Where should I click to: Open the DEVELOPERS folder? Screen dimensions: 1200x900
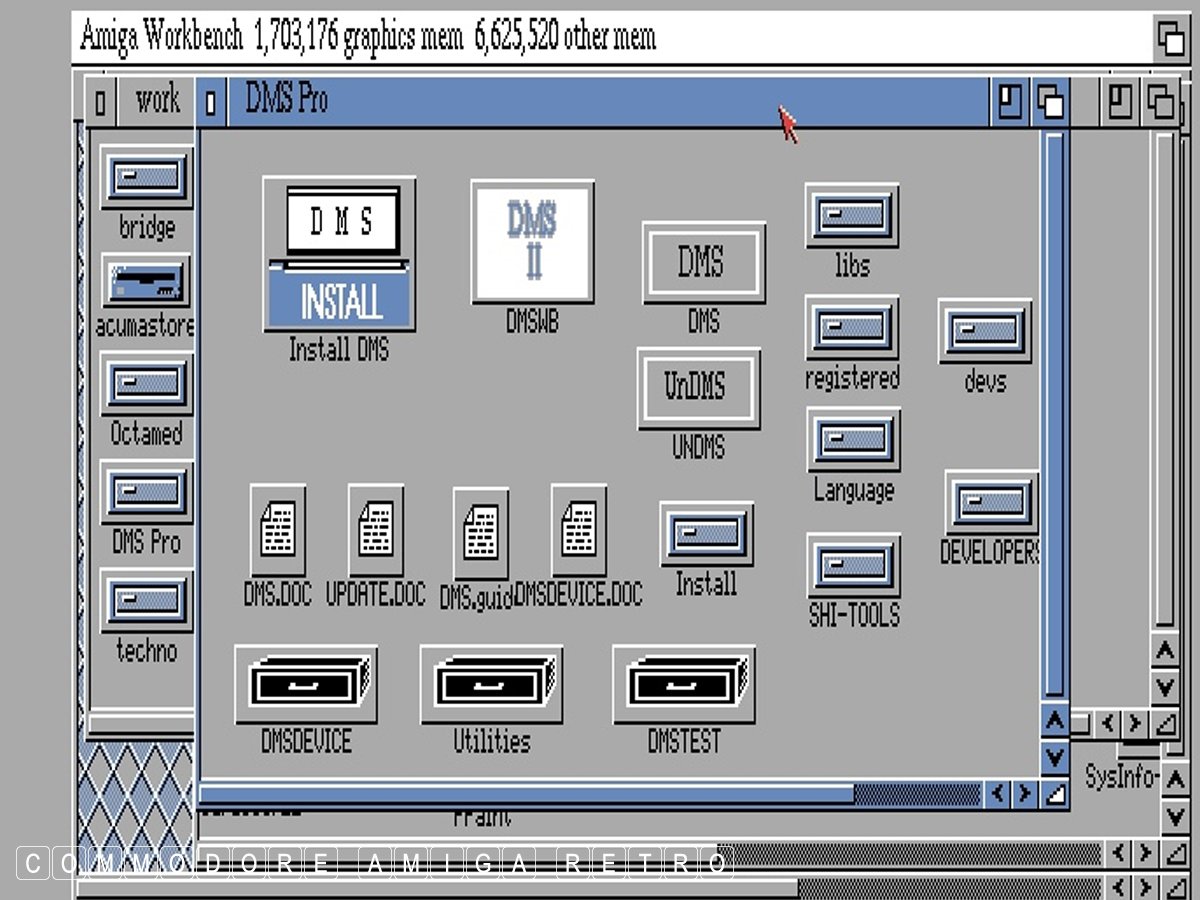point(991,503)
